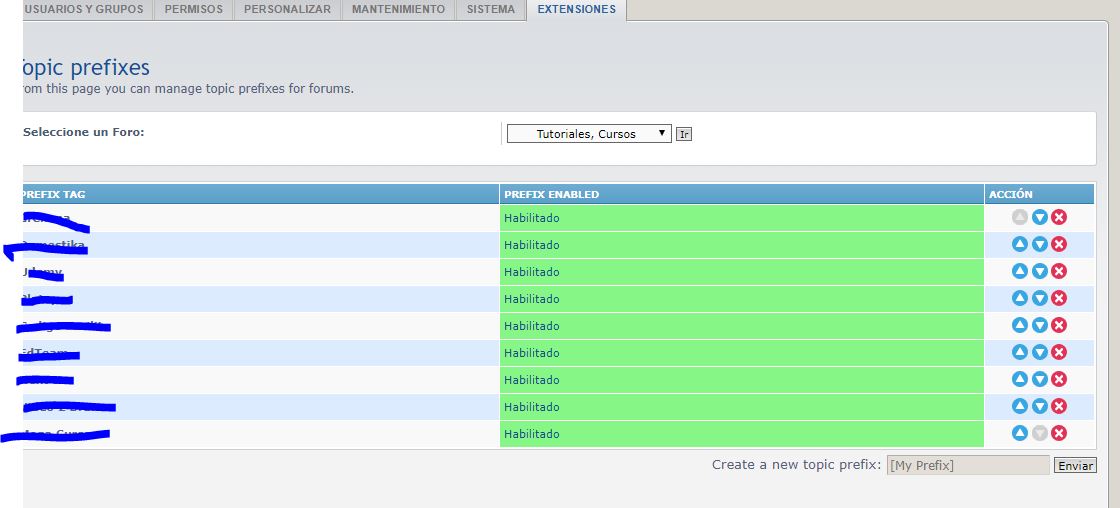Move the fifth-row prefix up

click(x=1019, y=325)
